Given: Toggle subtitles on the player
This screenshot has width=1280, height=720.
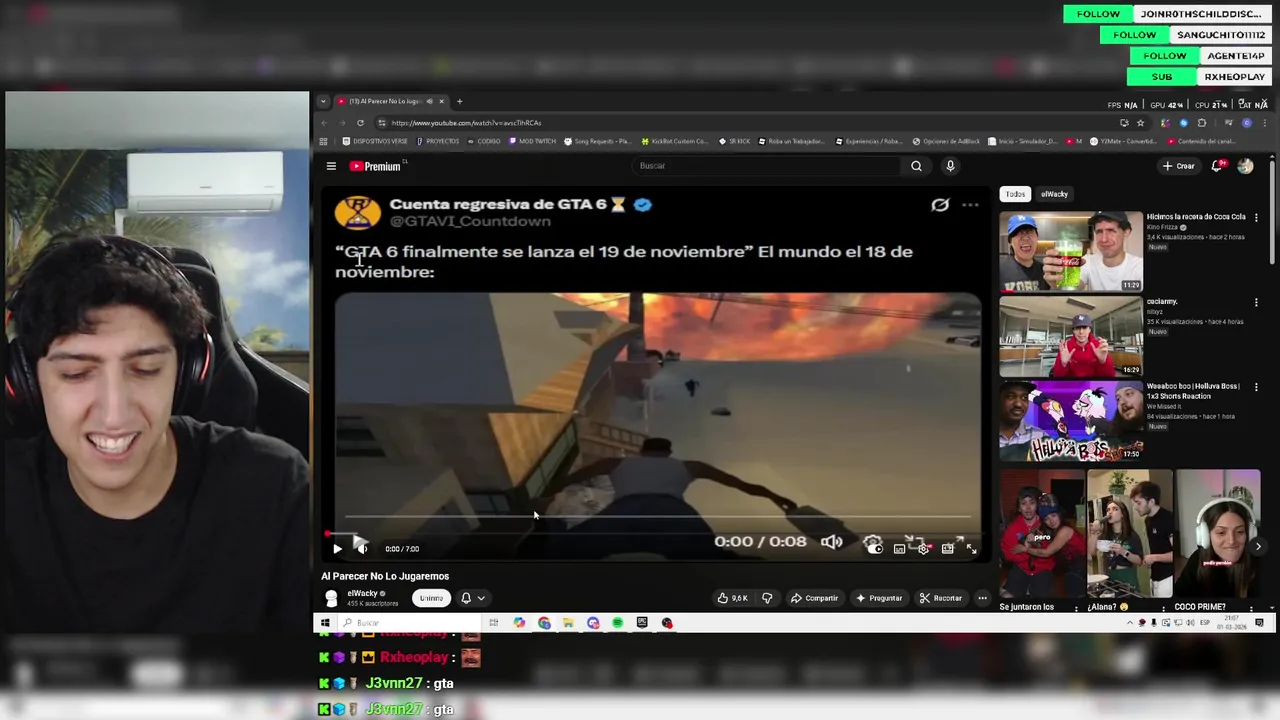Looking at the screenshot, I should (899, 548).
